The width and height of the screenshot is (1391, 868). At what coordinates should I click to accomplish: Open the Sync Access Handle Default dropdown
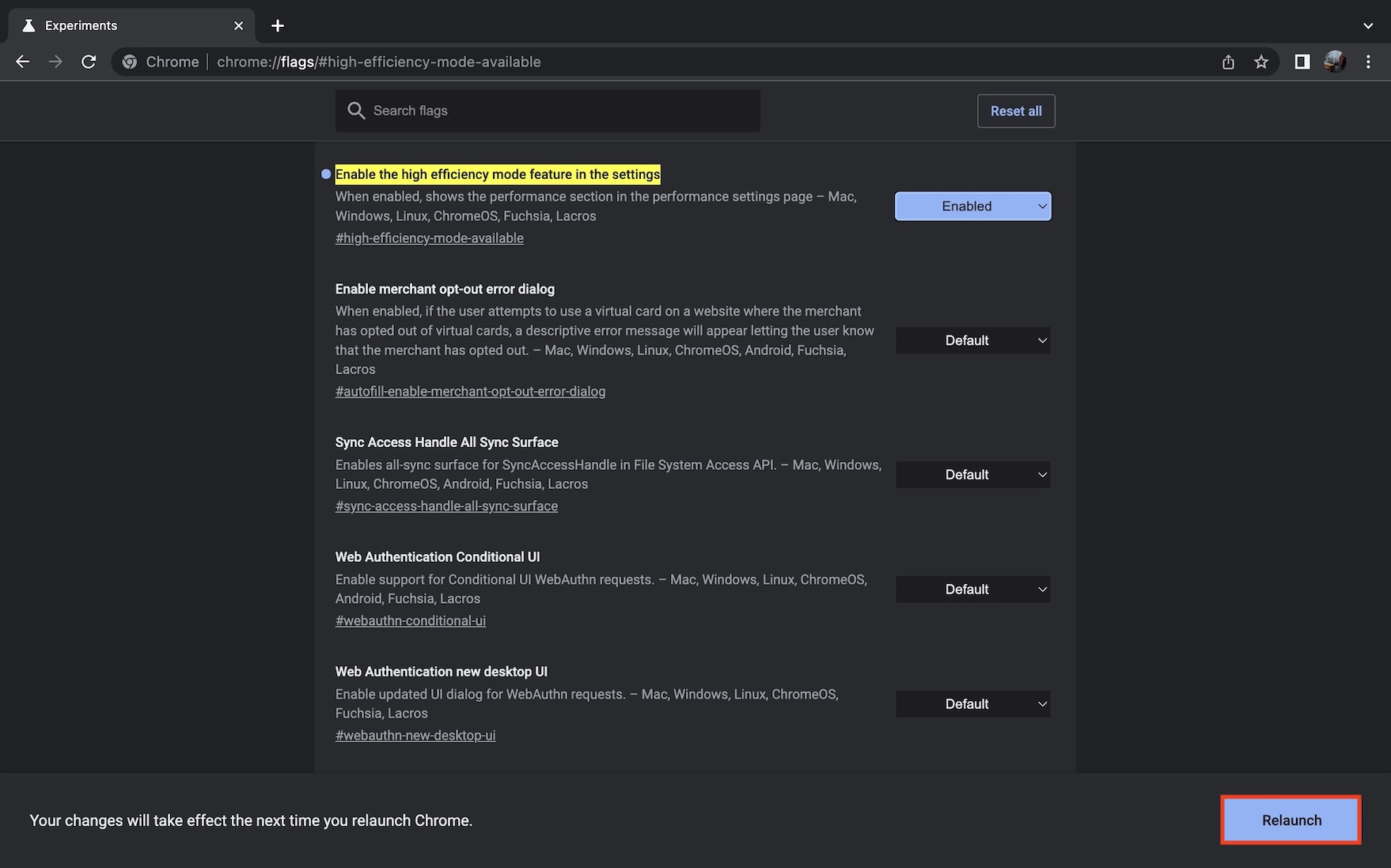(x=972, y=475)
